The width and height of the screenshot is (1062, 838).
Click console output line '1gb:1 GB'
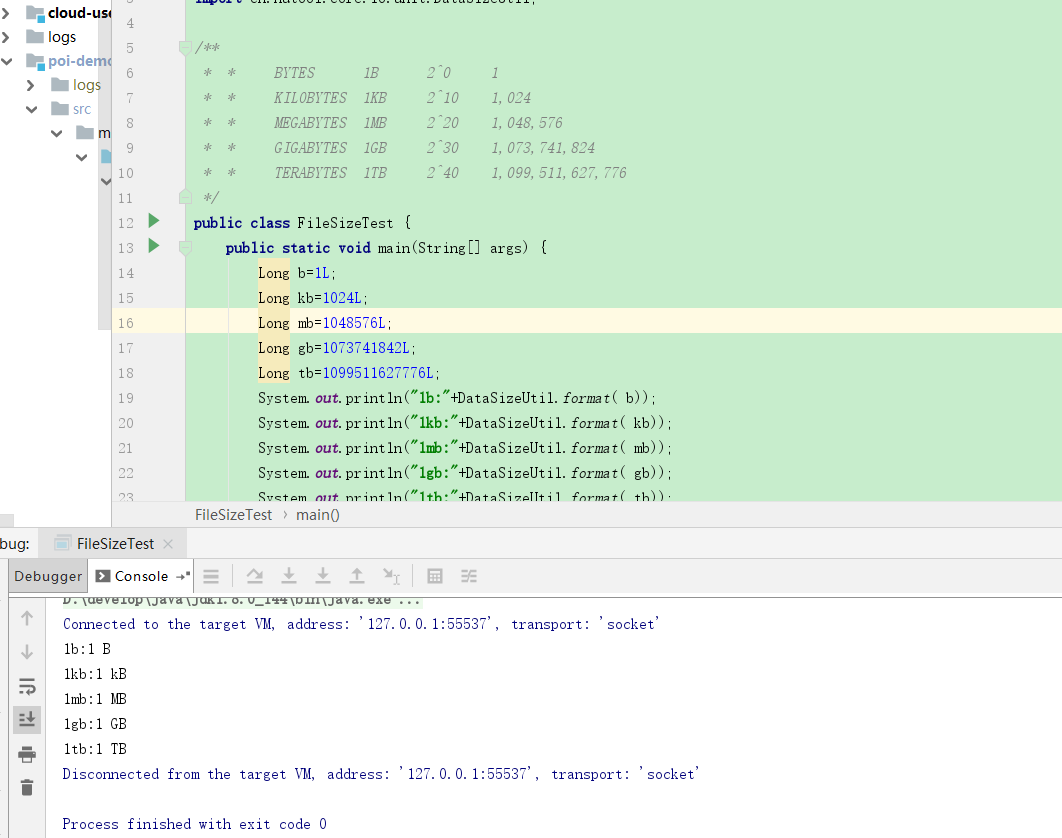(x=95, y=724)
